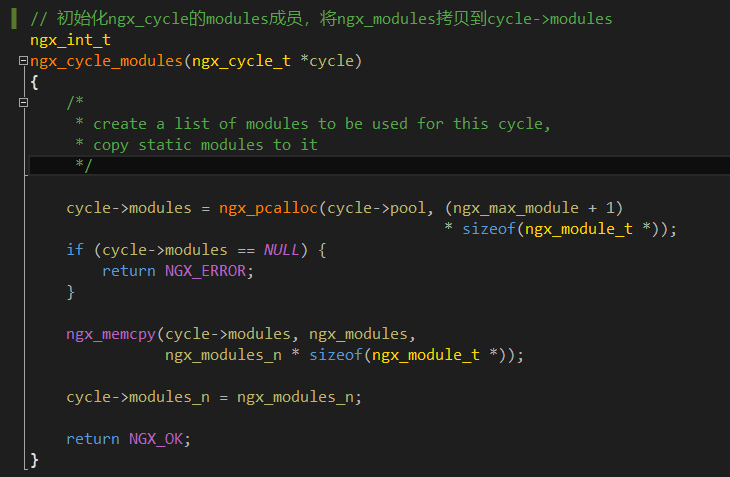This screenshot has width=730, height=477.
Task: Click the ngx_memcpy function call
Action: pyautogui.click(x=111, y=334)
